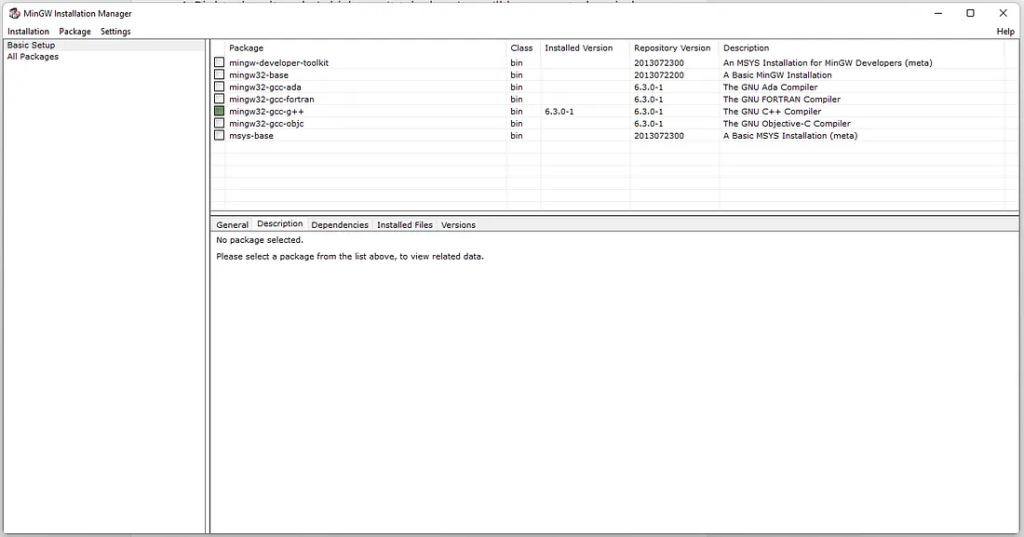
Task: Open the Package menu
Action: [75, 31]
